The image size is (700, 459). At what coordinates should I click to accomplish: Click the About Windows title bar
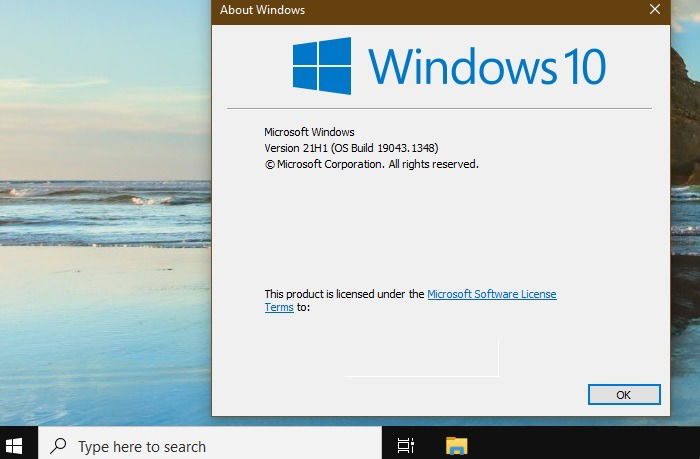coord(429,11)
